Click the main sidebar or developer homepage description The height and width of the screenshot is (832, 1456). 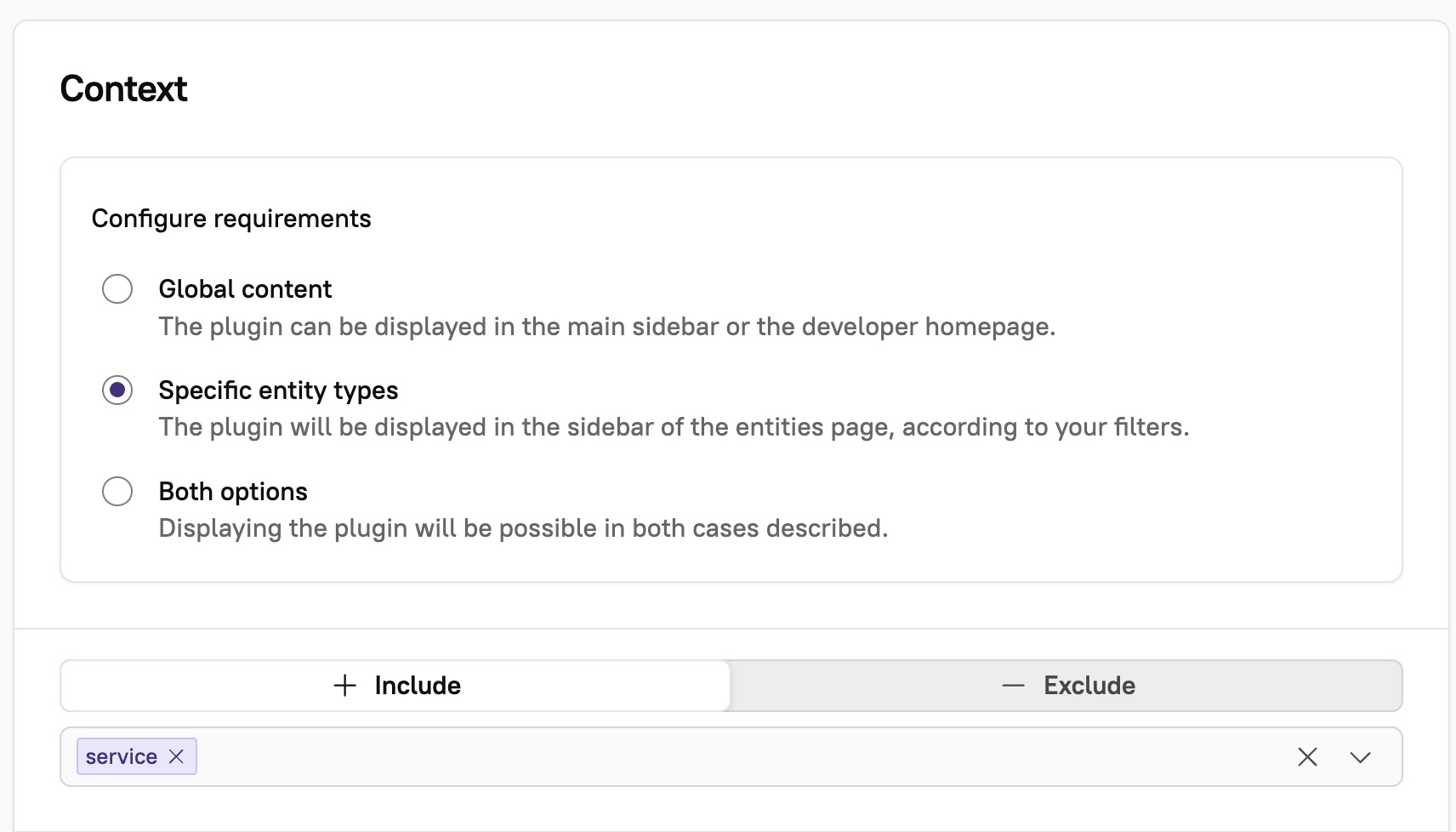pyautogui.click(x=606, y=327)
